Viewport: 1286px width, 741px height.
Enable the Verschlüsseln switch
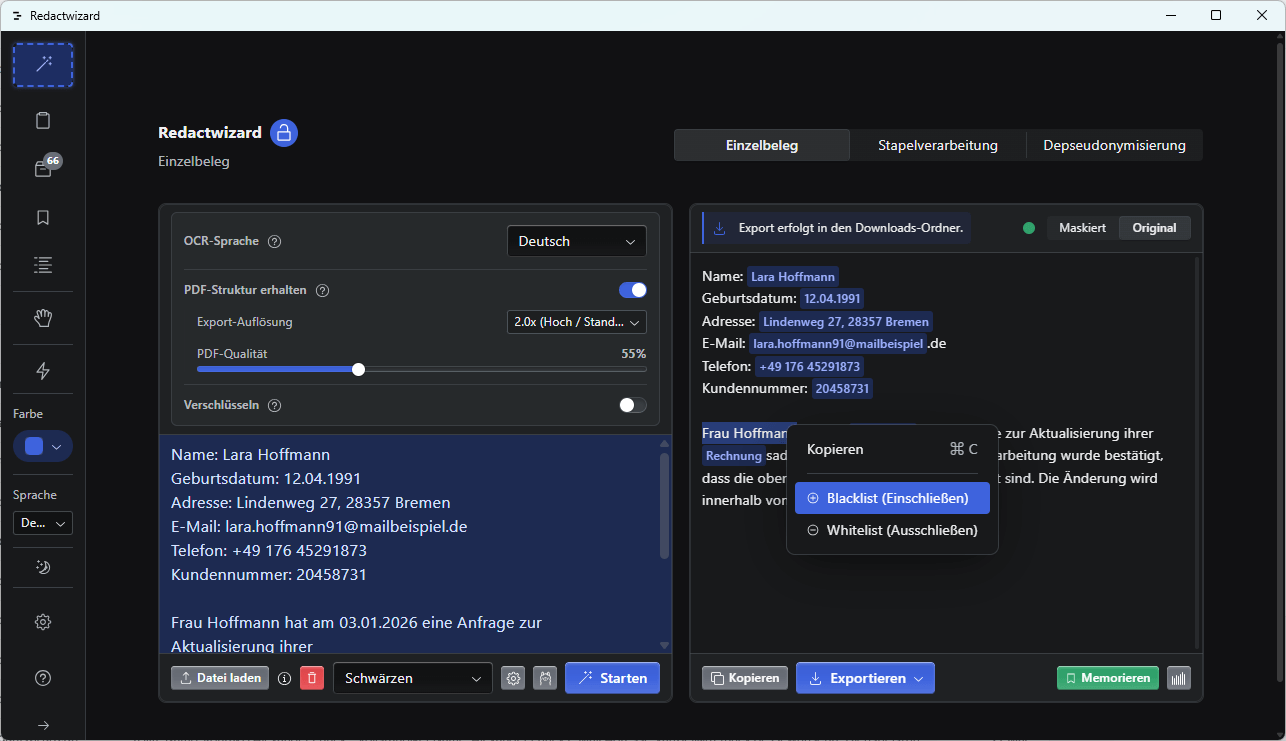coord(633,405)
